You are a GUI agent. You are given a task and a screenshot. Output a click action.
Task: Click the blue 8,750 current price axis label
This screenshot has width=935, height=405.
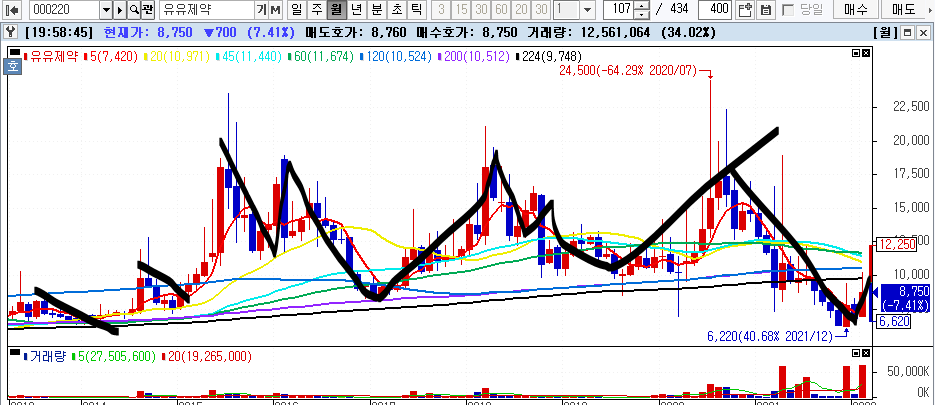(x=904, y=298)
